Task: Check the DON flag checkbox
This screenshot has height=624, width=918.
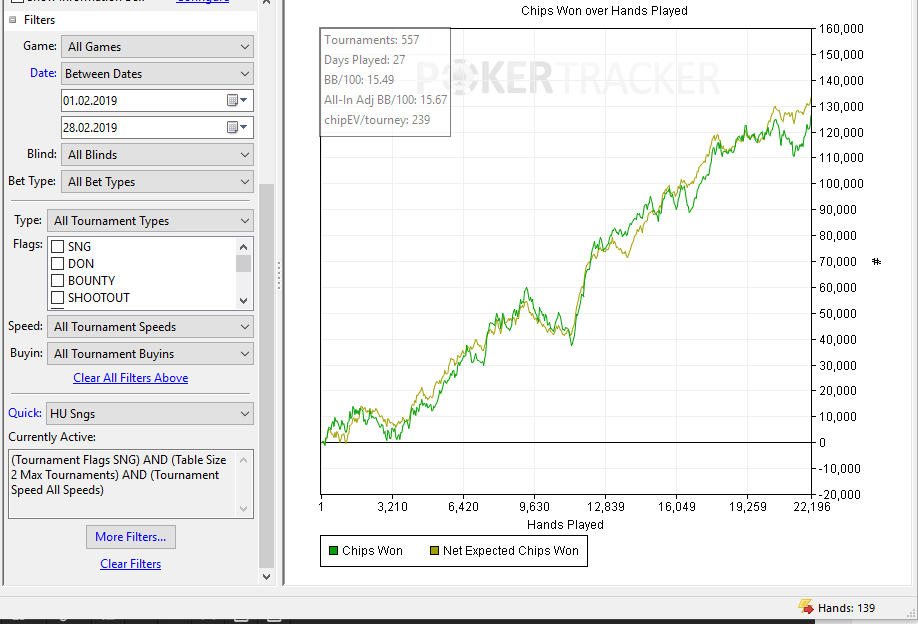Action: 57,263
